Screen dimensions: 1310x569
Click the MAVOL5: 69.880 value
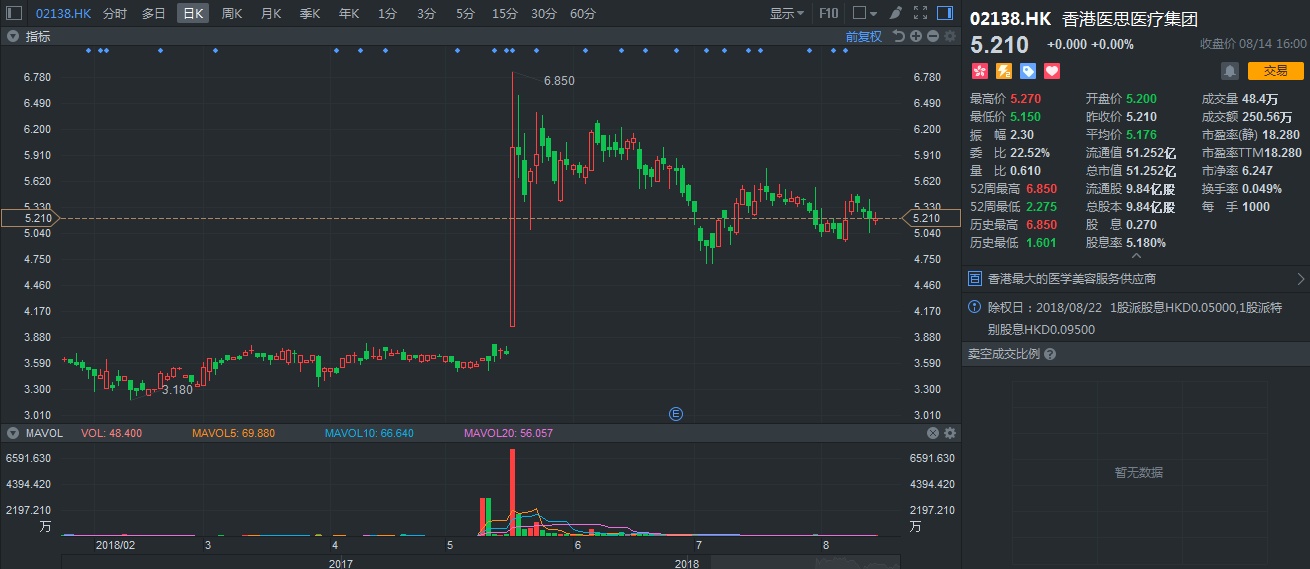(233, 433)
